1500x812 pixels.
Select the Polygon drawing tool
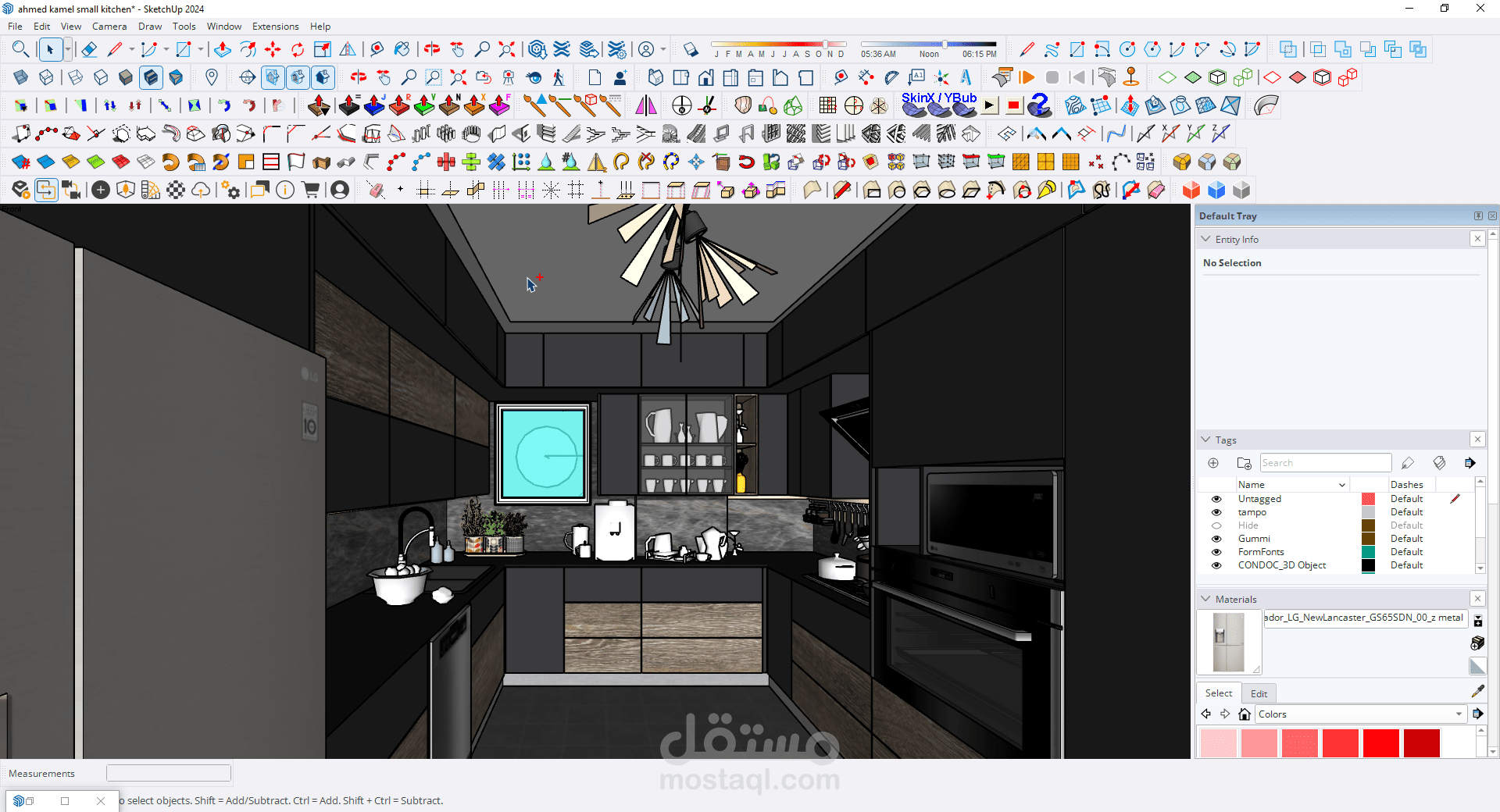(x=1152, y=50)
